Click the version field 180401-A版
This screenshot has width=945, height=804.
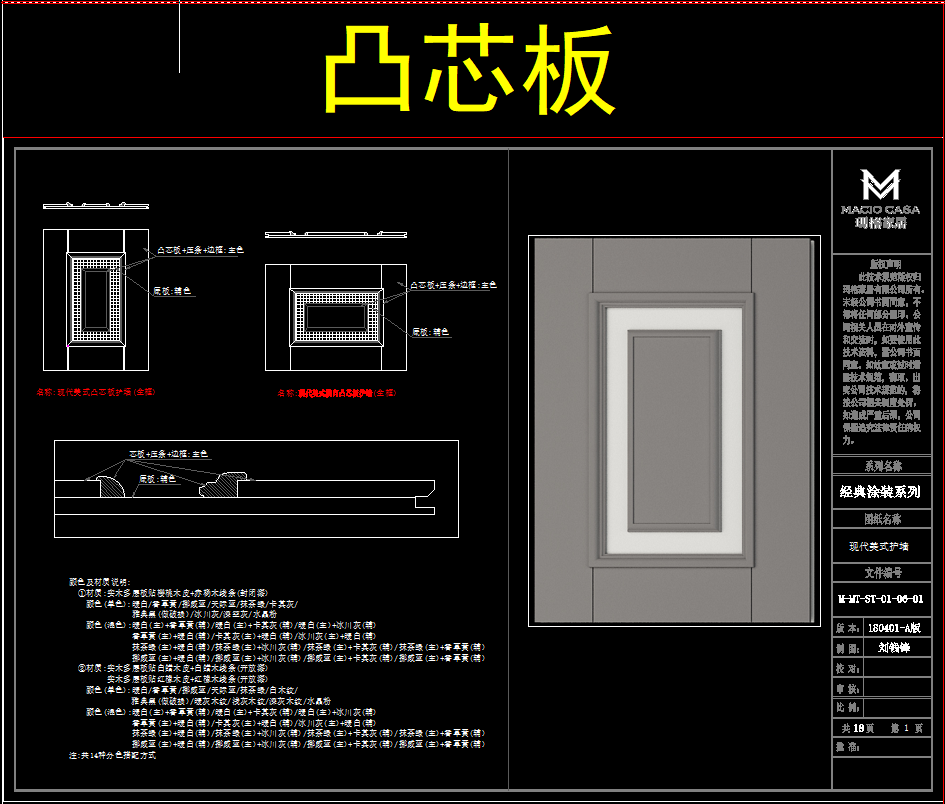coord(896,628)
